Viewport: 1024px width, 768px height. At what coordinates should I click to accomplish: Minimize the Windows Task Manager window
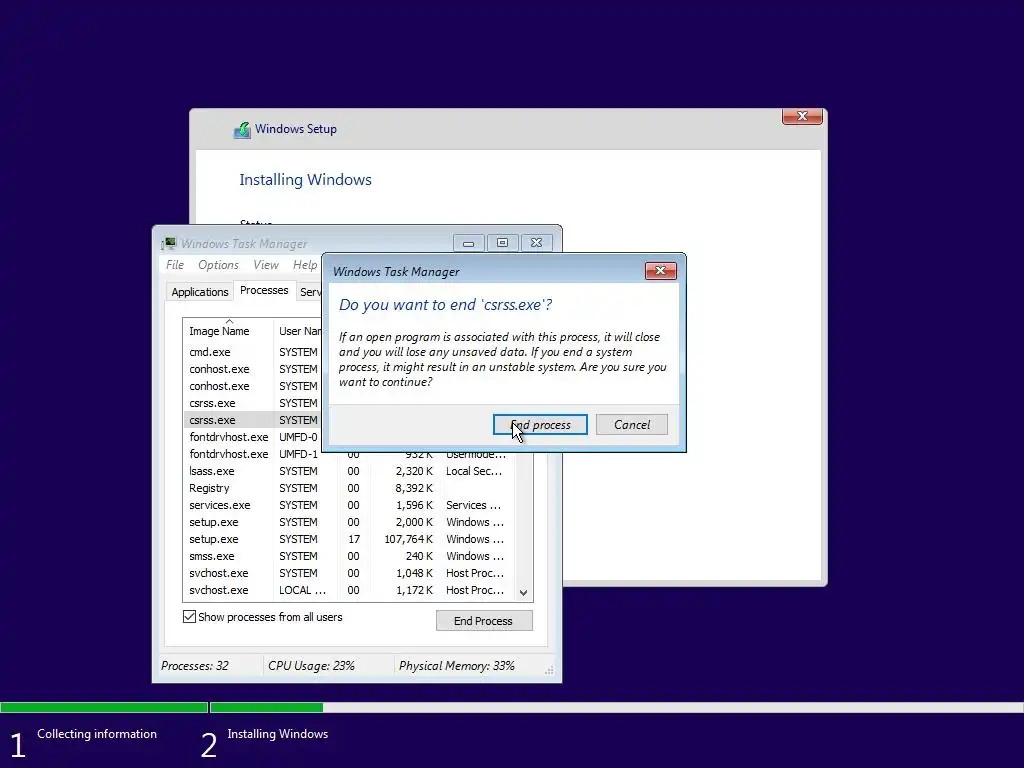point(468,243)
